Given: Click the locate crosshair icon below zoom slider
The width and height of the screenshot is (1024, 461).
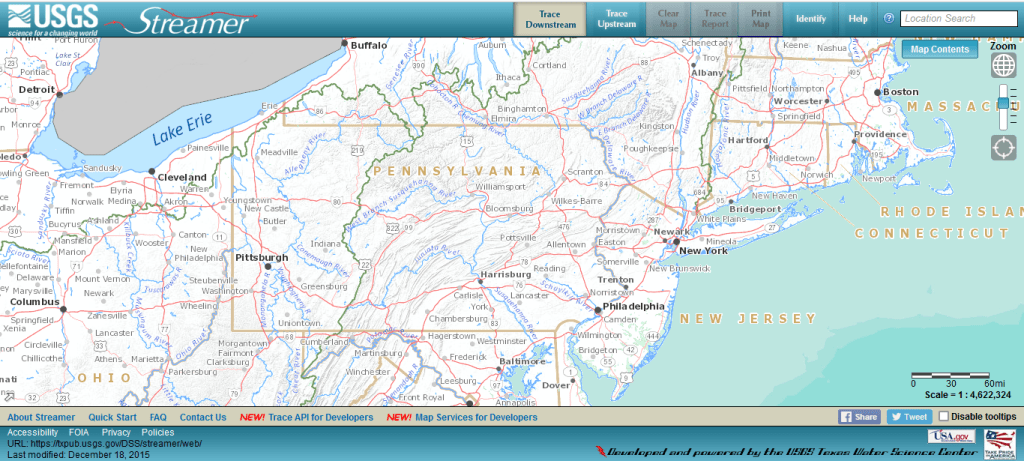Looking at the screenshot, I should [1003, 148].
